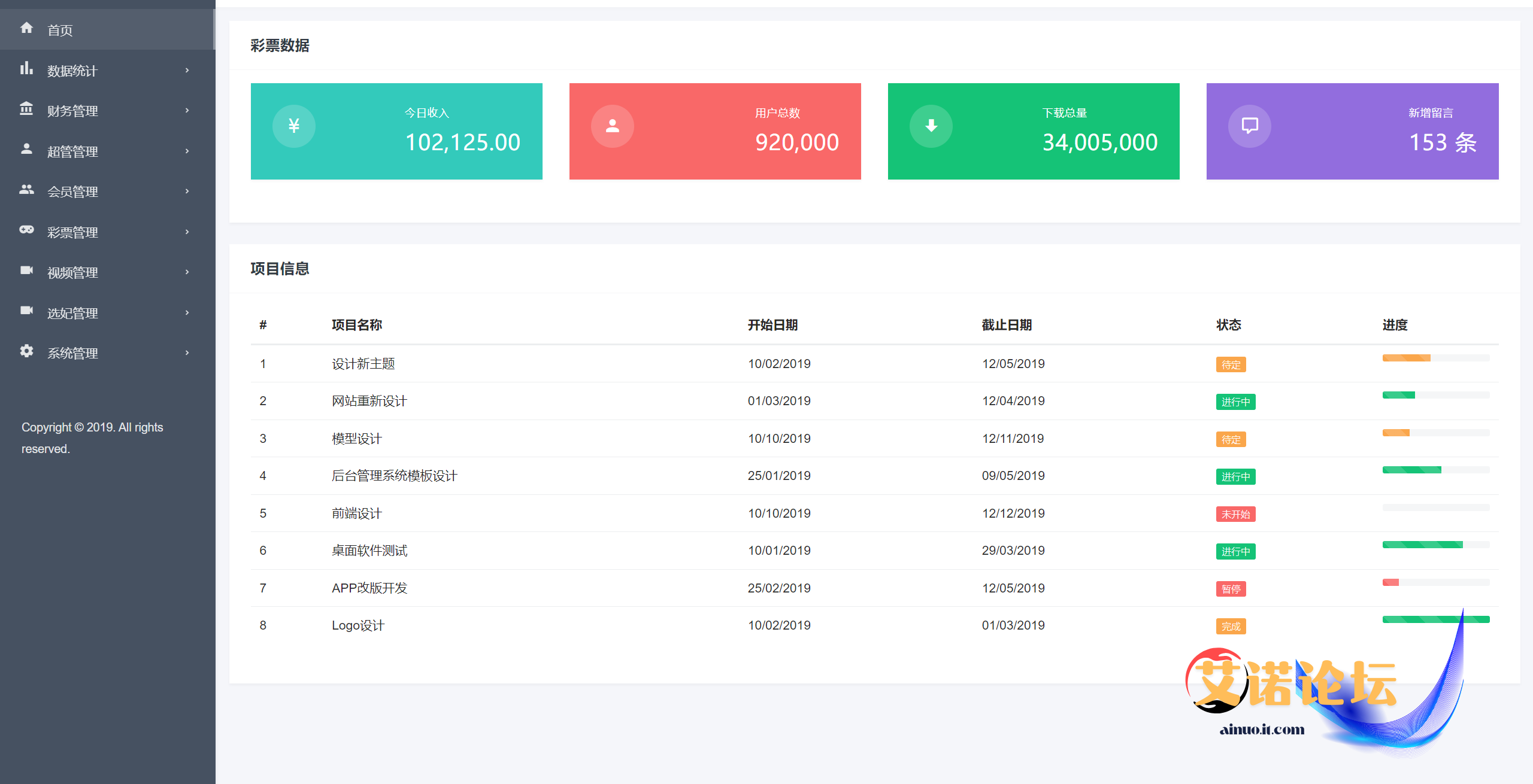Click start date 25/02/2019
The width and height of the screenshot is (1533, 784).
pyautogui.click(x=779, y=588)
